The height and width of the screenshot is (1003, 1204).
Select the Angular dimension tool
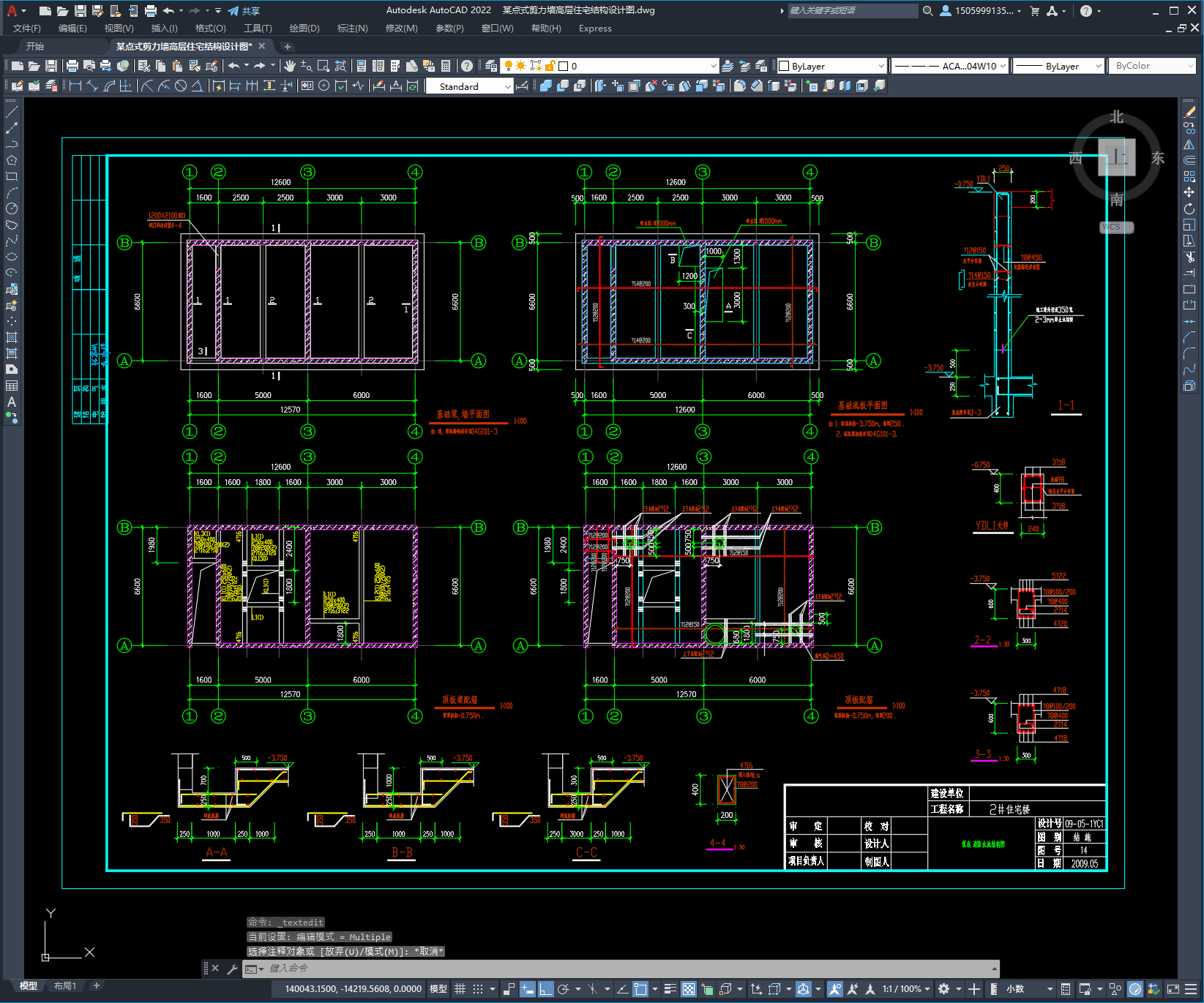coord(197,86)
